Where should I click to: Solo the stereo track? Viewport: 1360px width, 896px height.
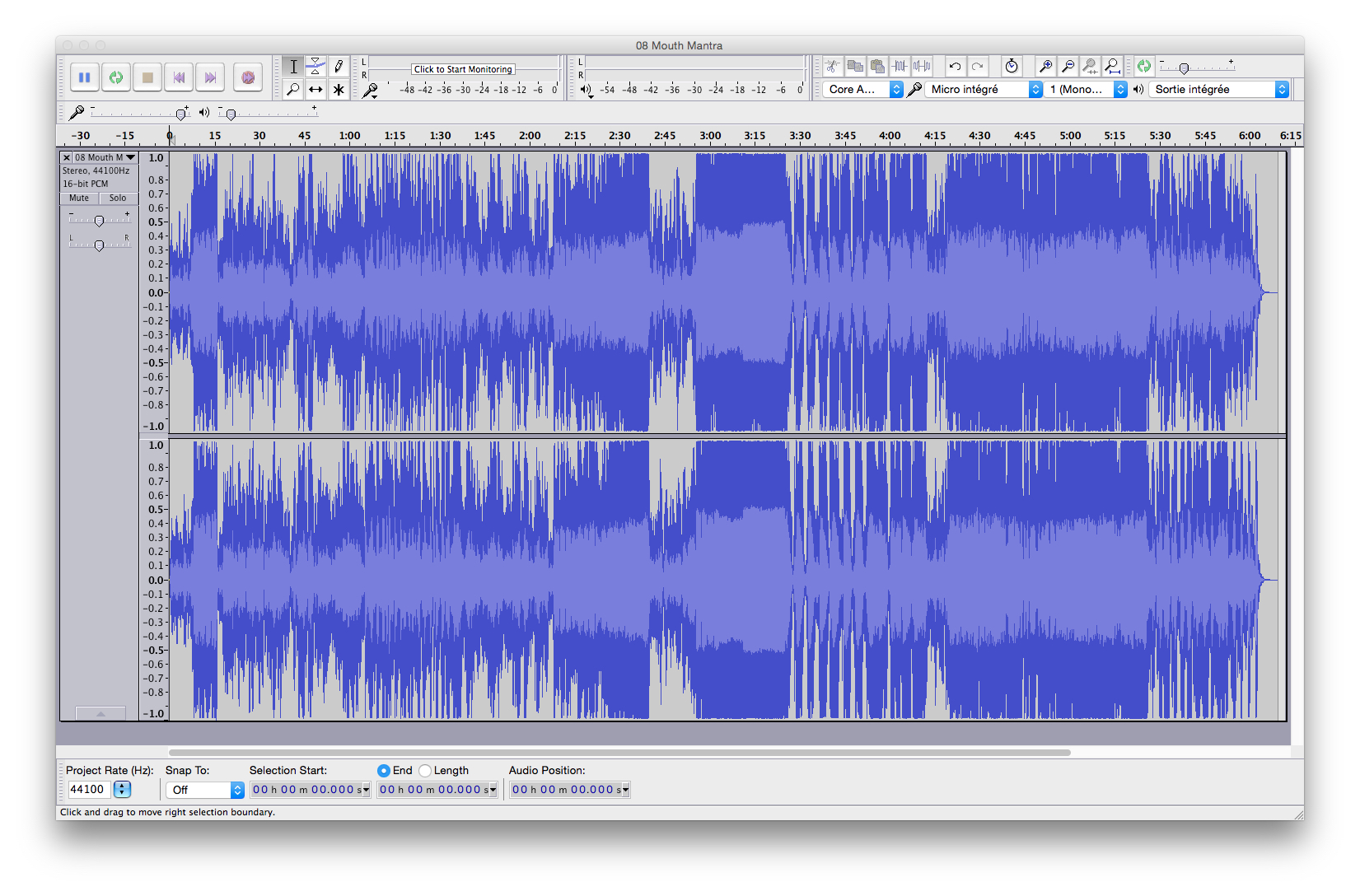(118, 198)
